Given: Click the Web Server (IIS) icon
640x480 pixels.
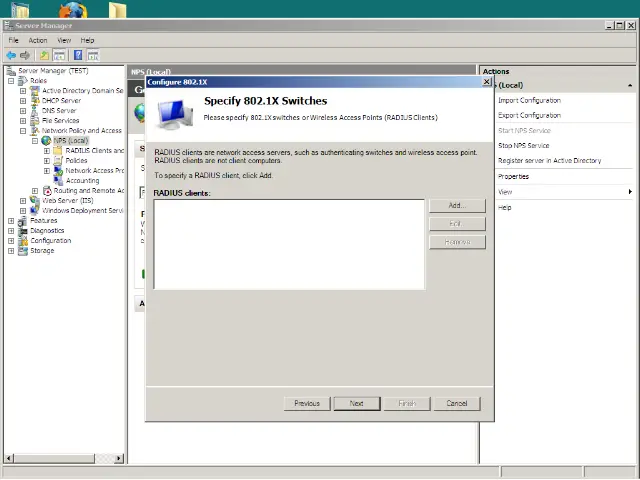Looking at the screenshot, I should coord(35,200).
